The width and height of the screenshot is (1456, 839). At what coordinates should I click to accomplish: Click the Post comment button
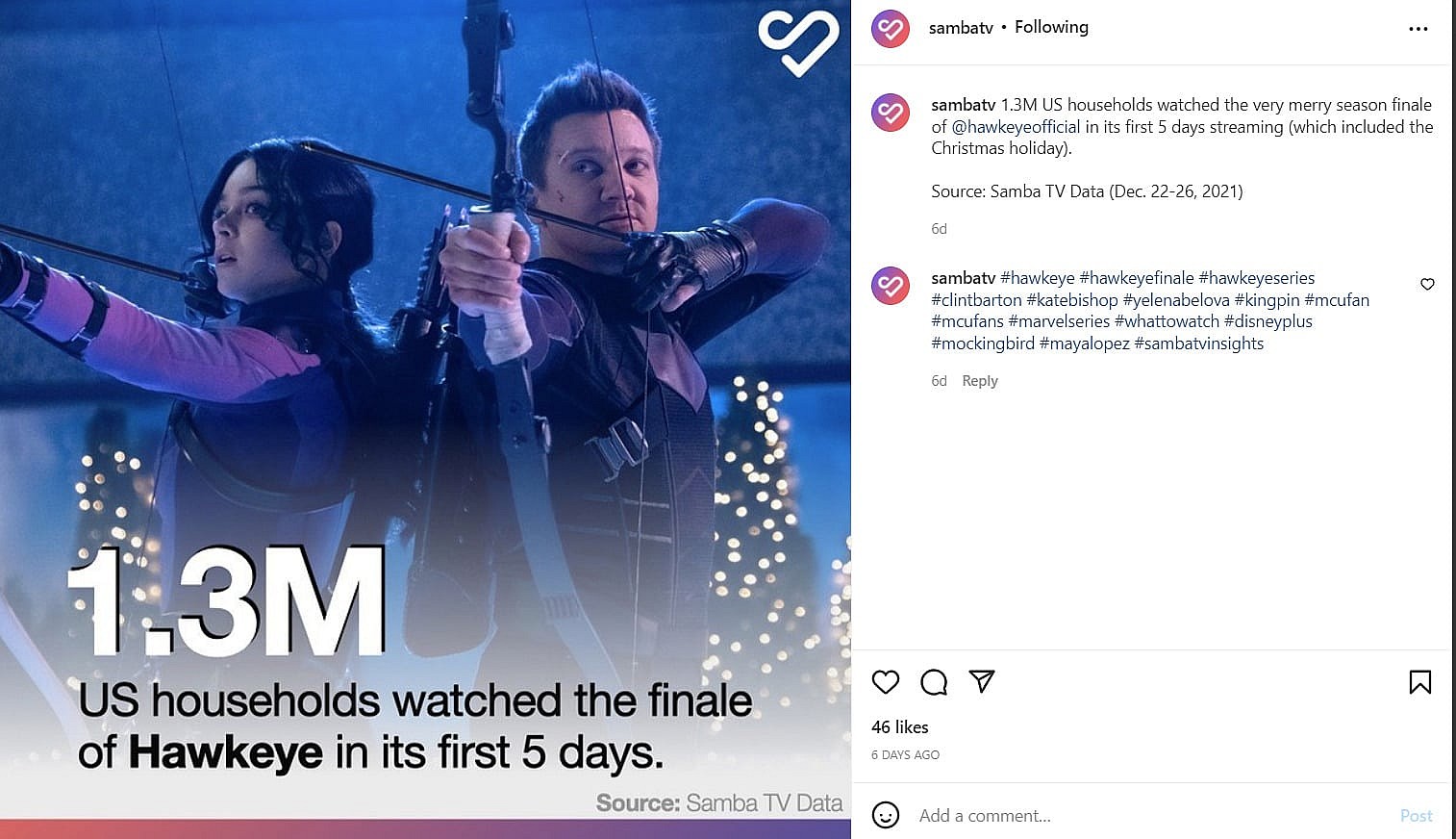(1416, 816)
